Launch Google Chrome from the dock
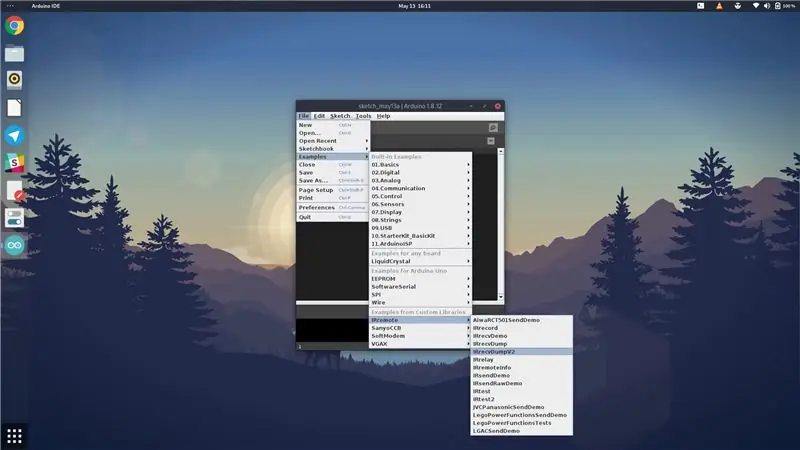The height and width of the screenshot is (450, 800). click(14, 26)
